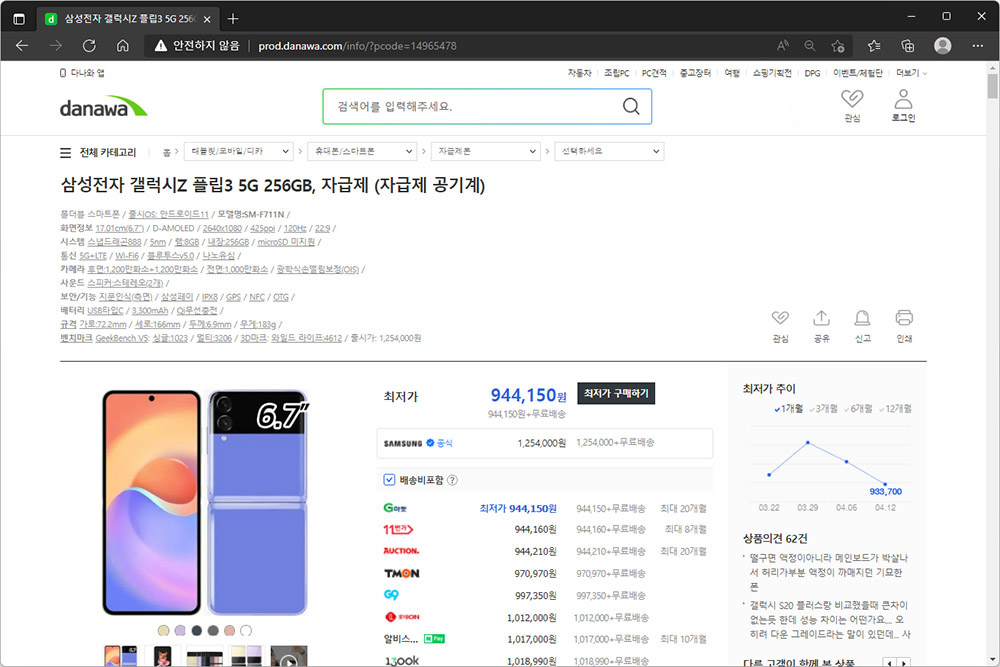Open the 스냅드래곤888 spec link

(114, 242)
